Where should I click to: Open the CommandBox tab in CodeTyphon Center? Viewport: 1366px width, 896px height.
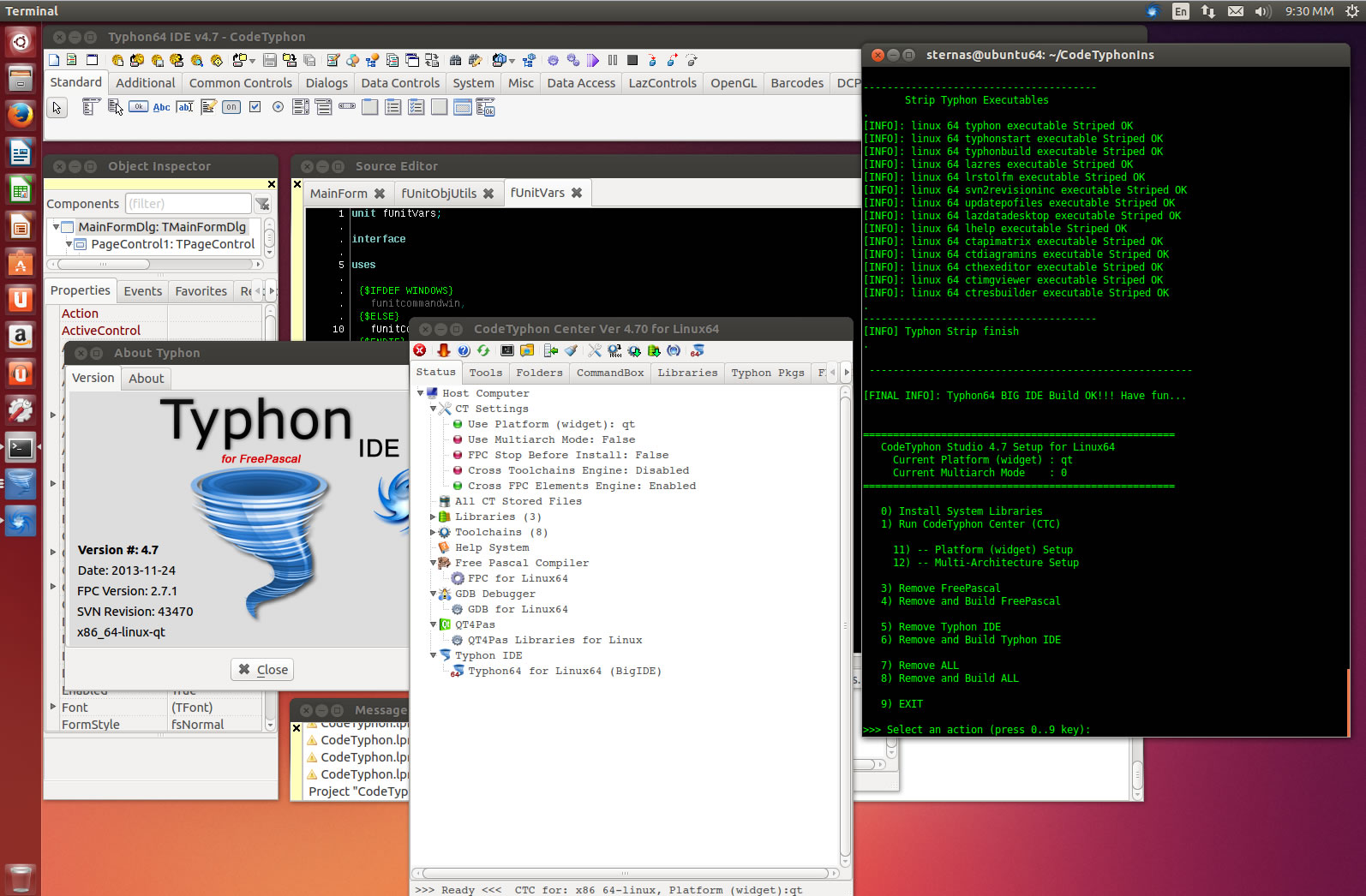tap(610, 373)
